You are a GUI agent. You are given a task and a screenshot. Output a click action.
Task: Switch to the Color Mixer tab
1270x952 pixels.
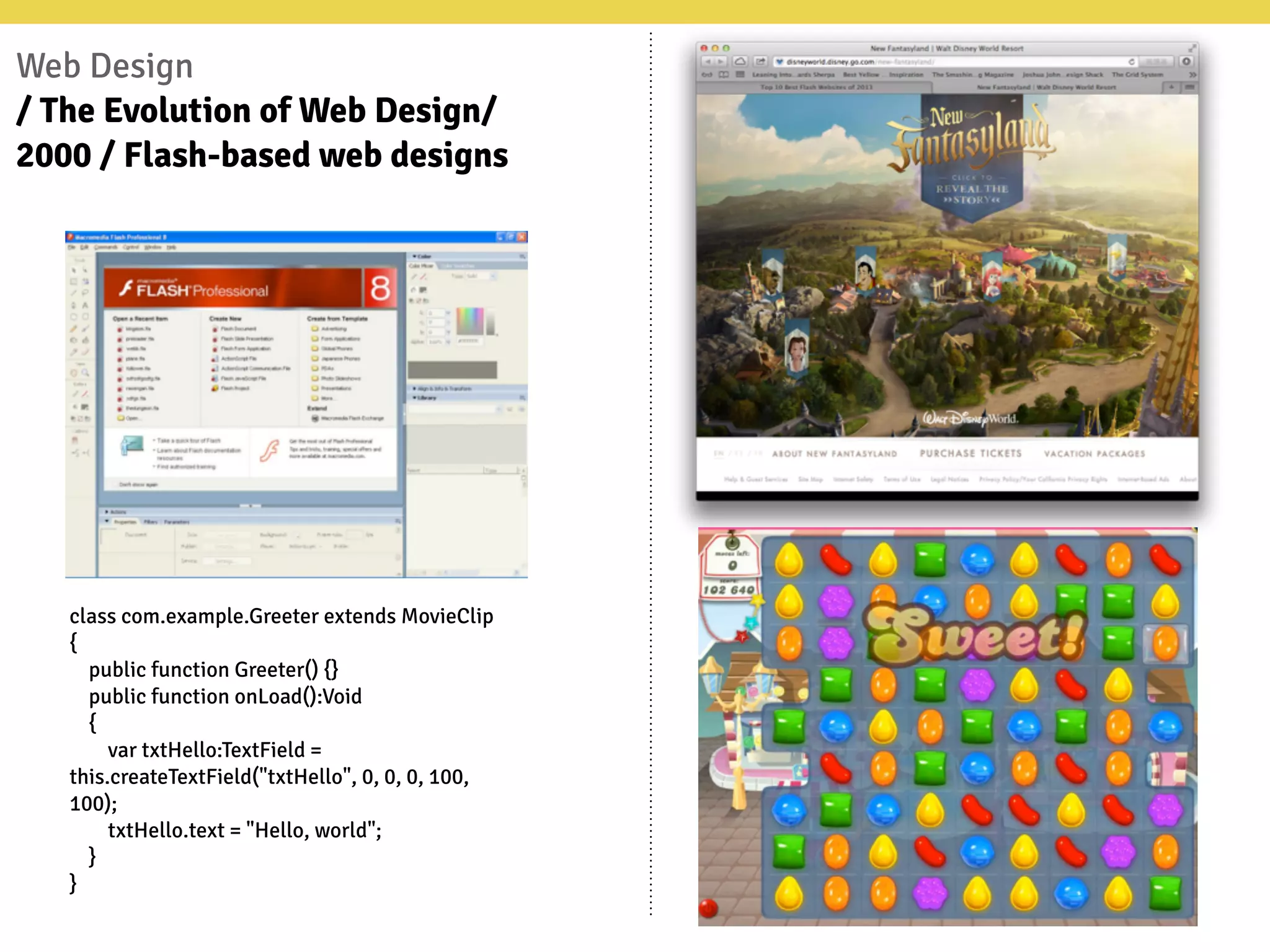click(x=422, y=266)
